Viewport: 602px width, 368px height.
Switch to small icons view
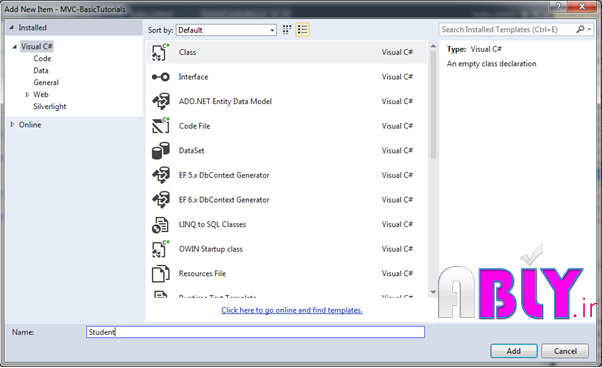click(x=287, y=30)
